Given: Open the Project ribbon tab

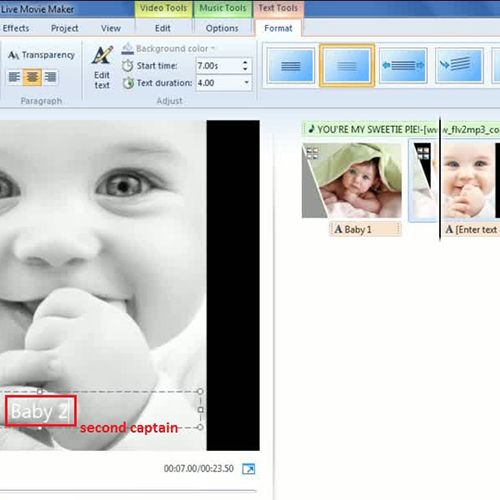Looking at the screenshot, I should (x=65, y=28).
